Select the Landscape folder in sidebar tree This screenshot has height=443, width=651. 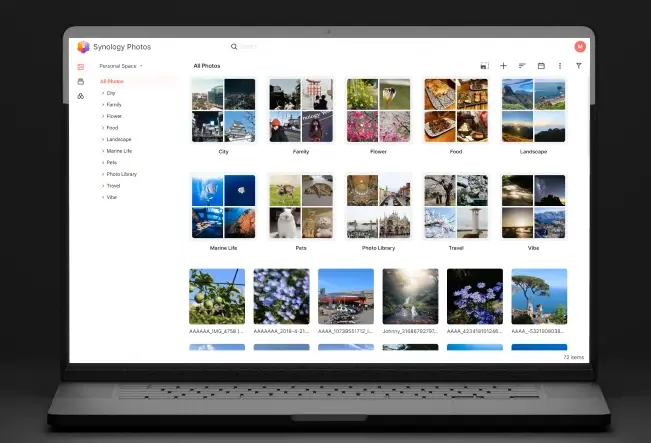pos(119,140)
